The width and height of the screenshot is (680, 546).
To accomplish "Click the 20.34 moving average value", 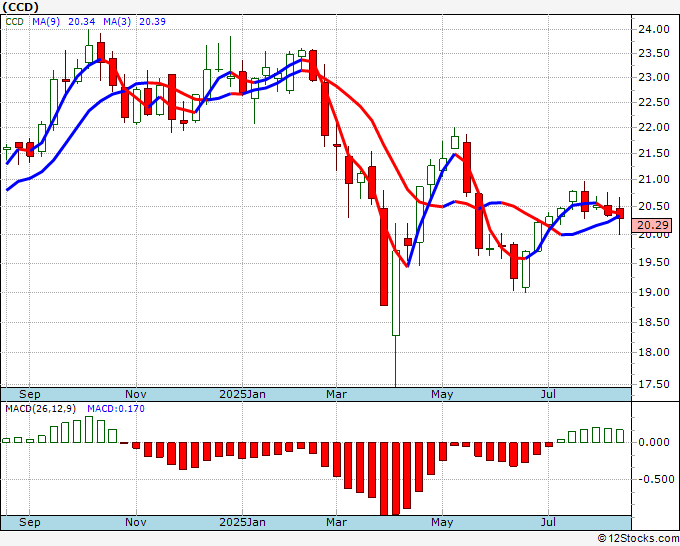I will click(82, 22).
